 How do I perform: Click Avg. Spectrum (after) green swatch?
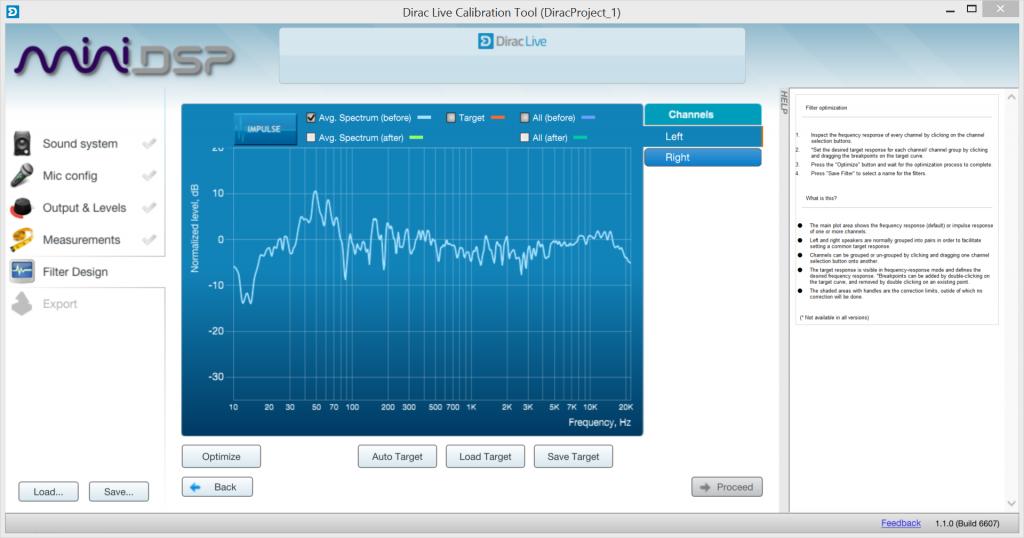coord(416,137)
